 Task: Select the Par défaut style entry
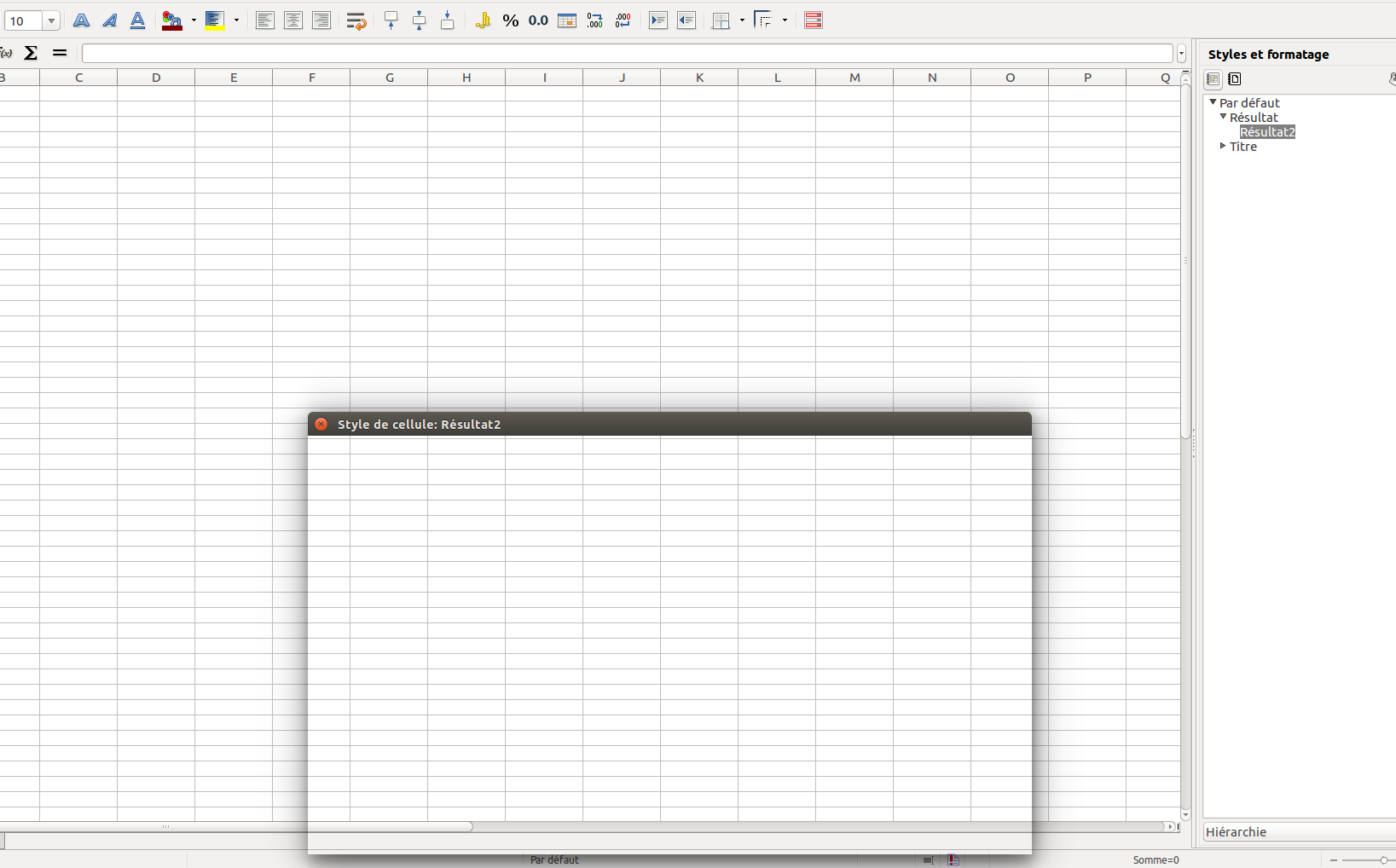pyautogui.click(x=1249, y=103)
